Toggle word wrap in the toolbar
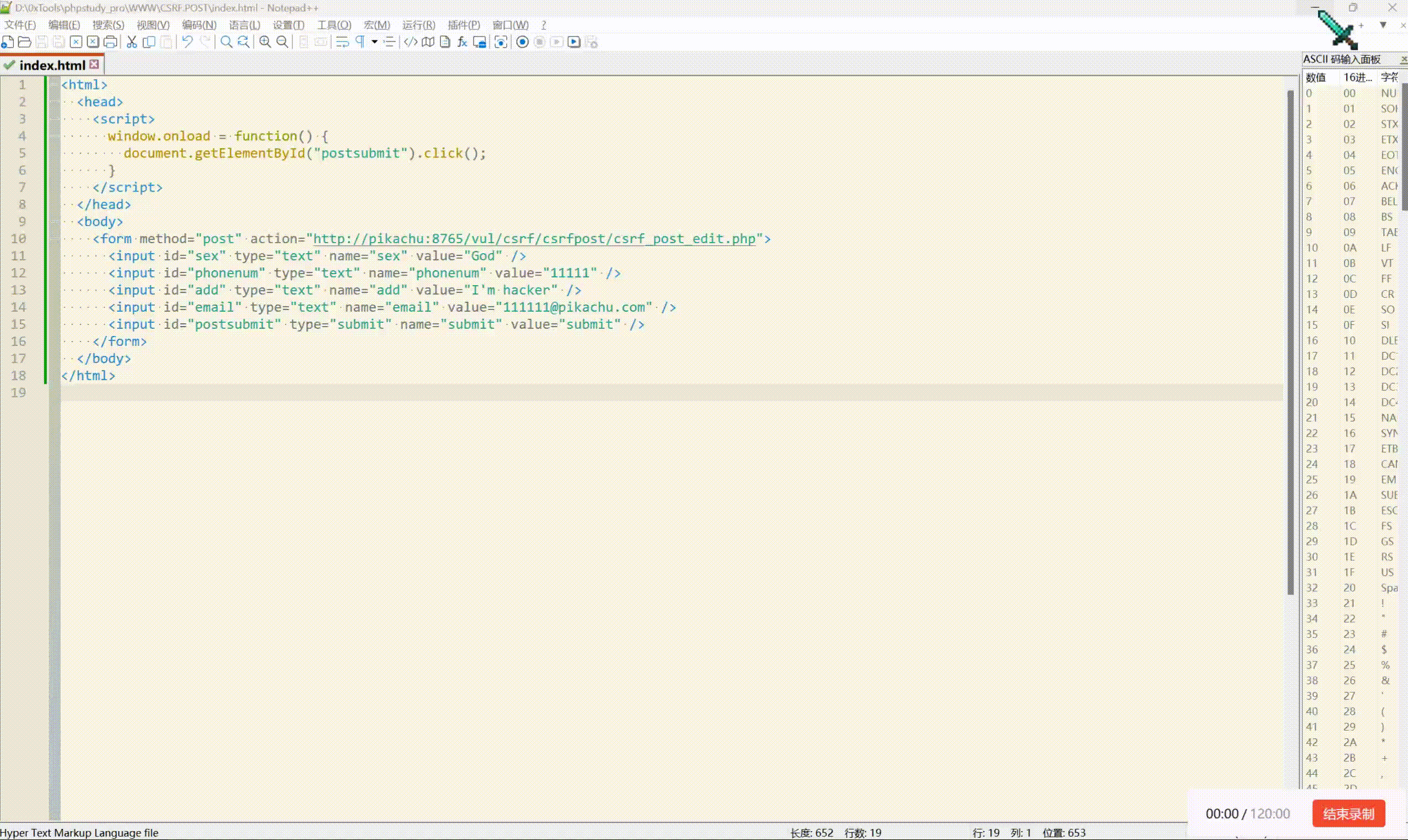The height and width of the screenshot is (840, 1408). click(x=342, y=42)
